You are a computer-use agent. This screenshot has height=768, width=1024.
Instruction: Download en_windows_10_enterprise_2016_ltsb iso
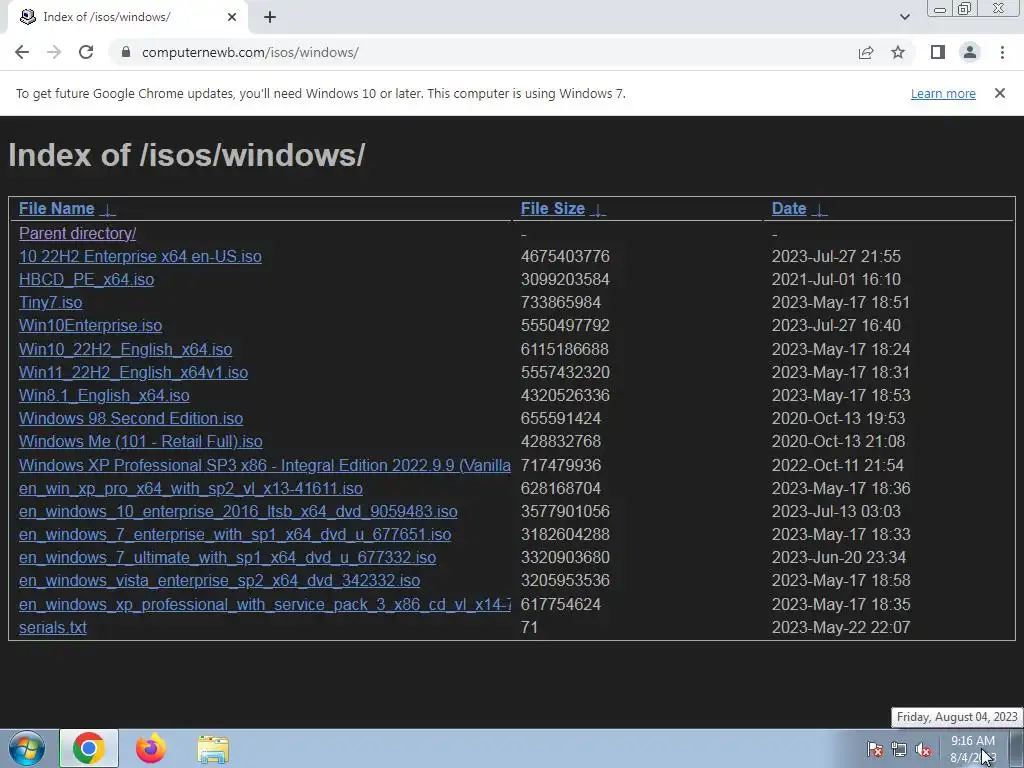click(238, 511)
